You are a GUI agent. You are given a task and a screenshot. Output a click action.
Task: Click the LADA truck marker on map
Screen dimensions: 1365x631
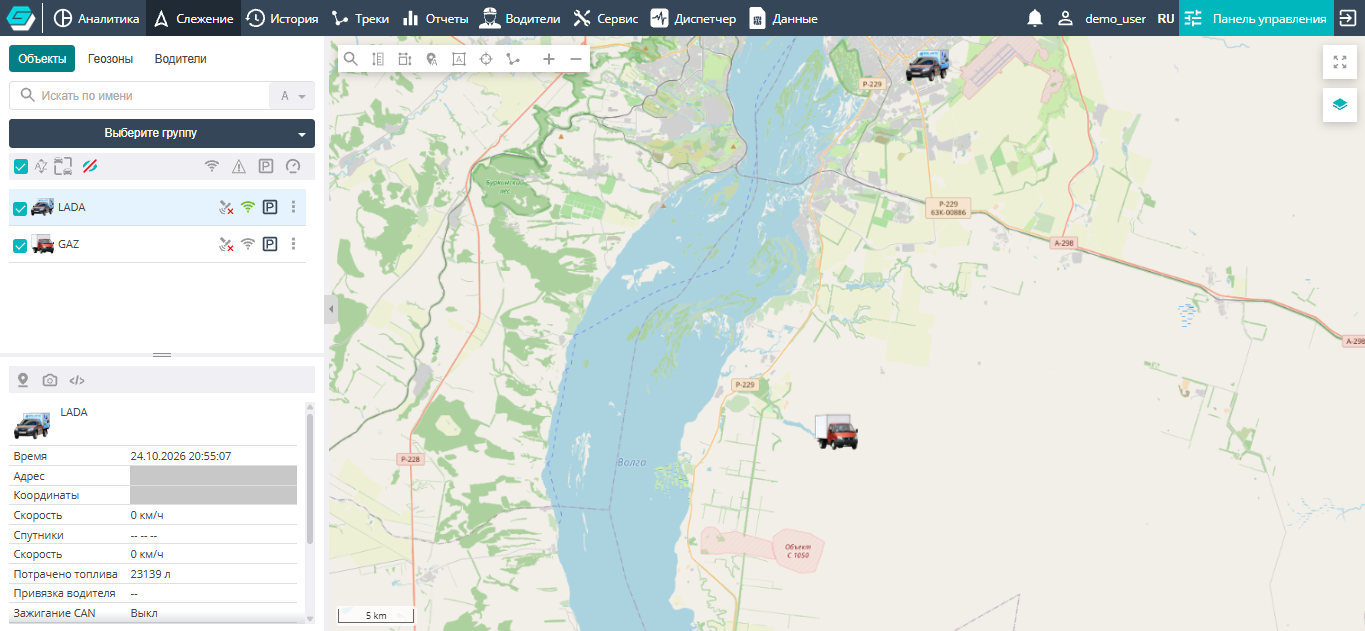click(926, 65)
